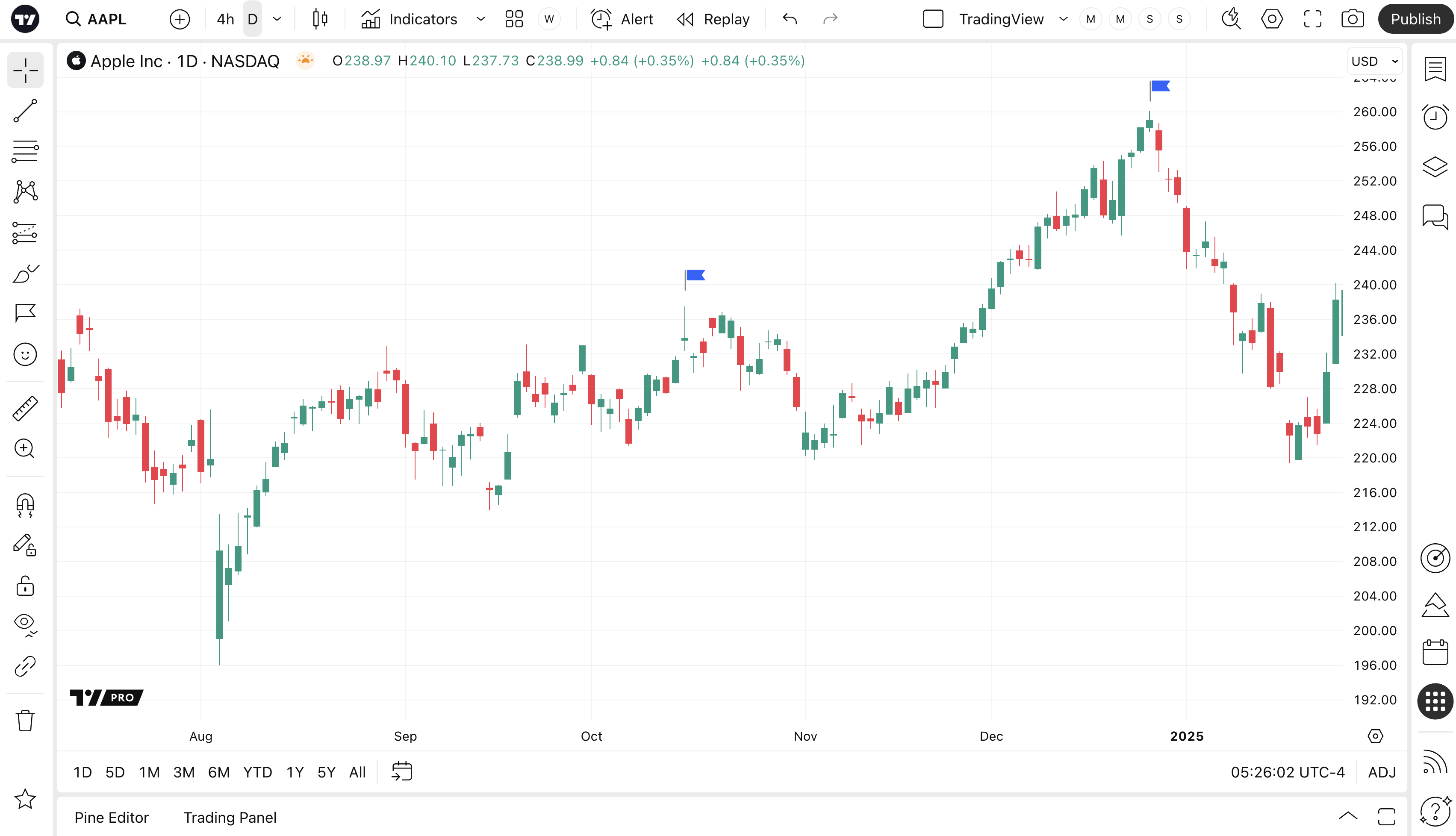Screen dimensions: 1456x836
Task: Toggle magnet mode for drawings
Action: point(25,505)
